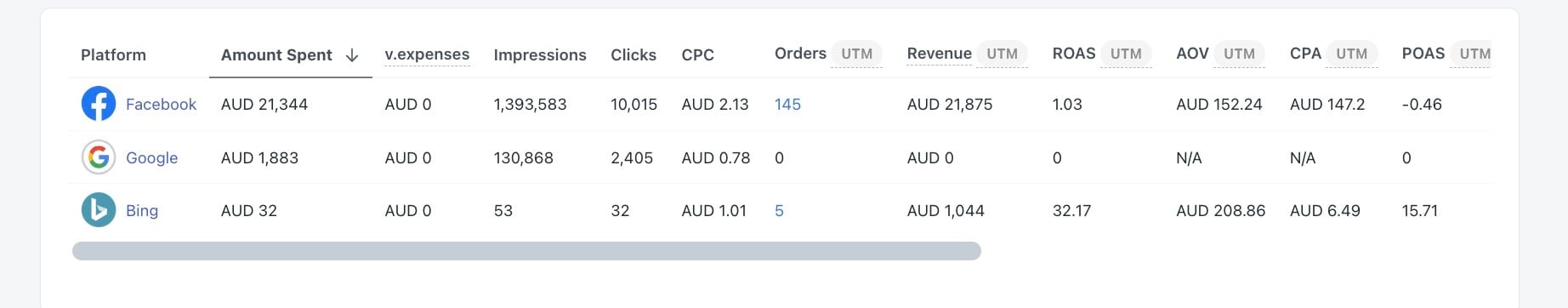Open the Bing platform link
1568x308 pixels.
(x=142, y=210)
